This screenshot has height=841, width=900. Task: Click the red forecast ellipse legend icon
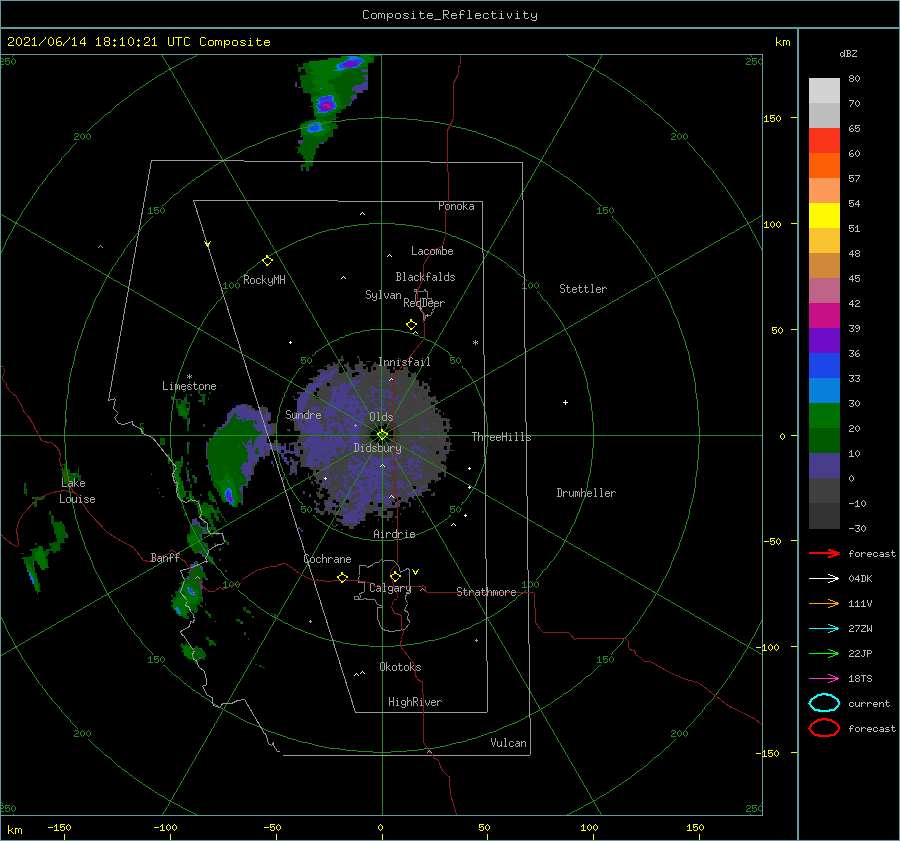824,728
